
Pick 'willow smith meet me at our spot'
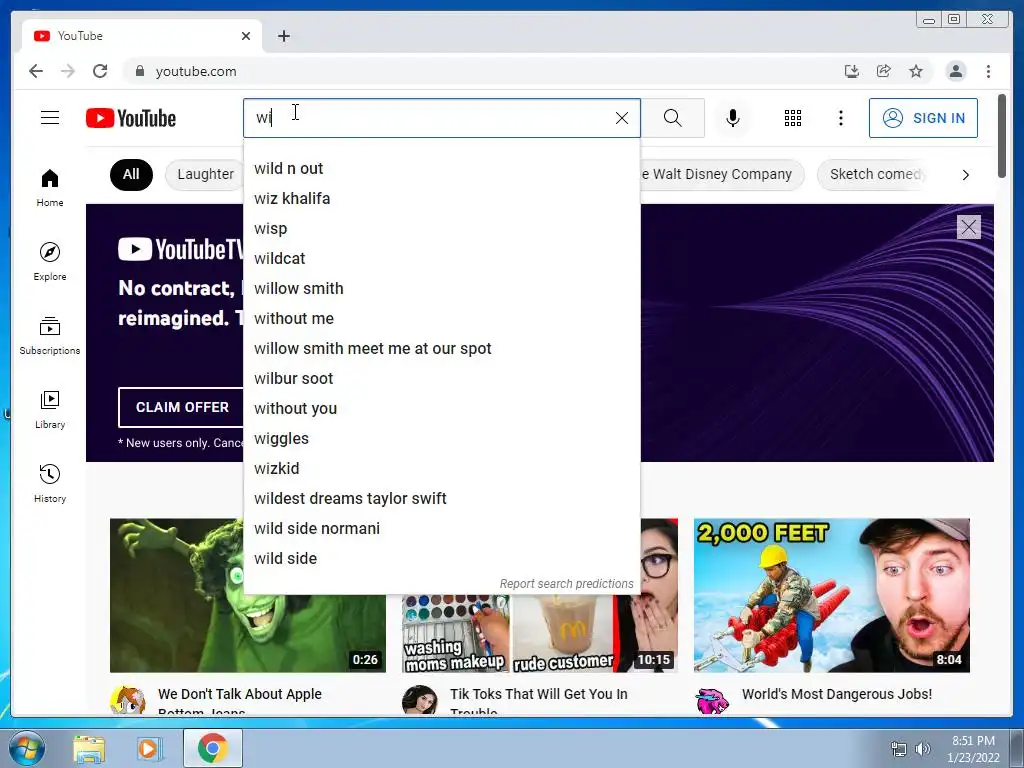441,349
